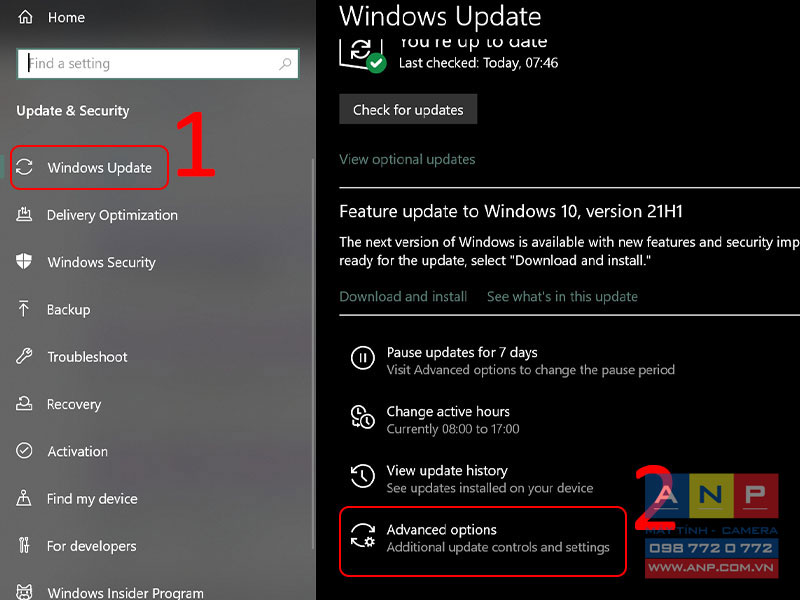This screenshot has width=800, height=600.
Task: Click the sidebar vertical scrollbar
Action: [313, 352]
